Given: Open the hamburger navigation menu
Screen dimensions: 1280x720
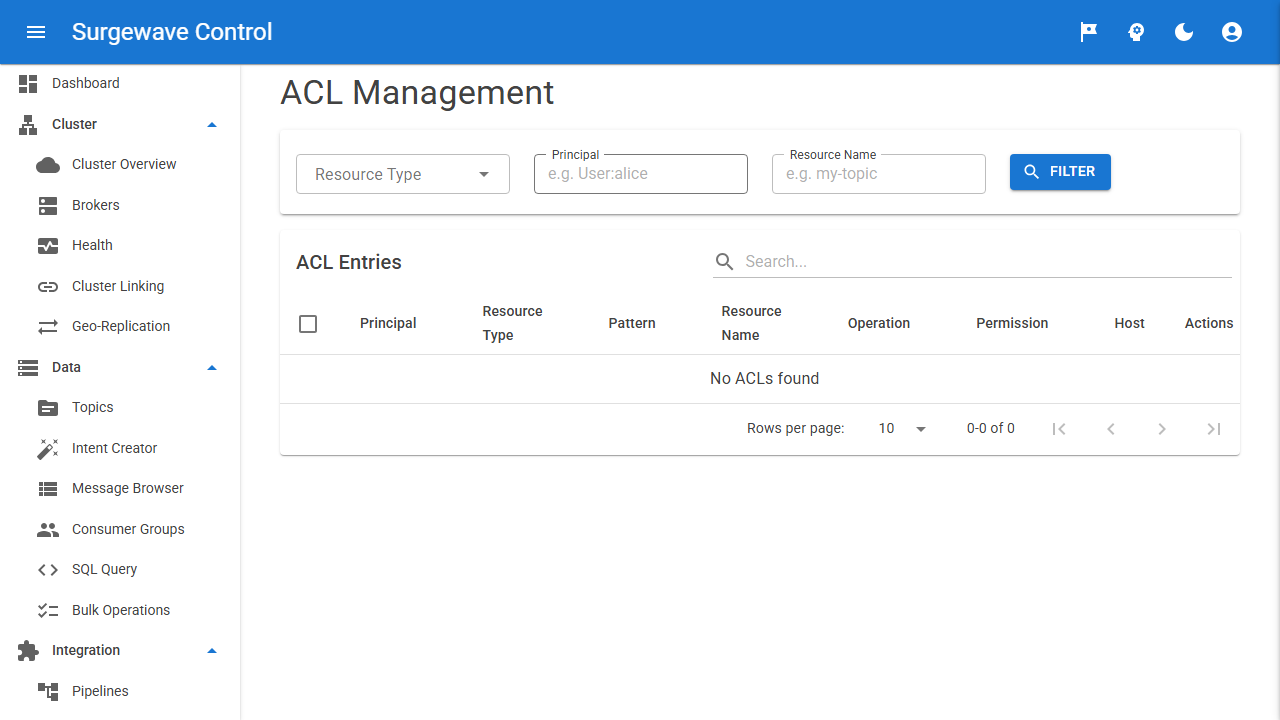Looking at the screenshot, I should pyautogui.click(x=36, y=32).
